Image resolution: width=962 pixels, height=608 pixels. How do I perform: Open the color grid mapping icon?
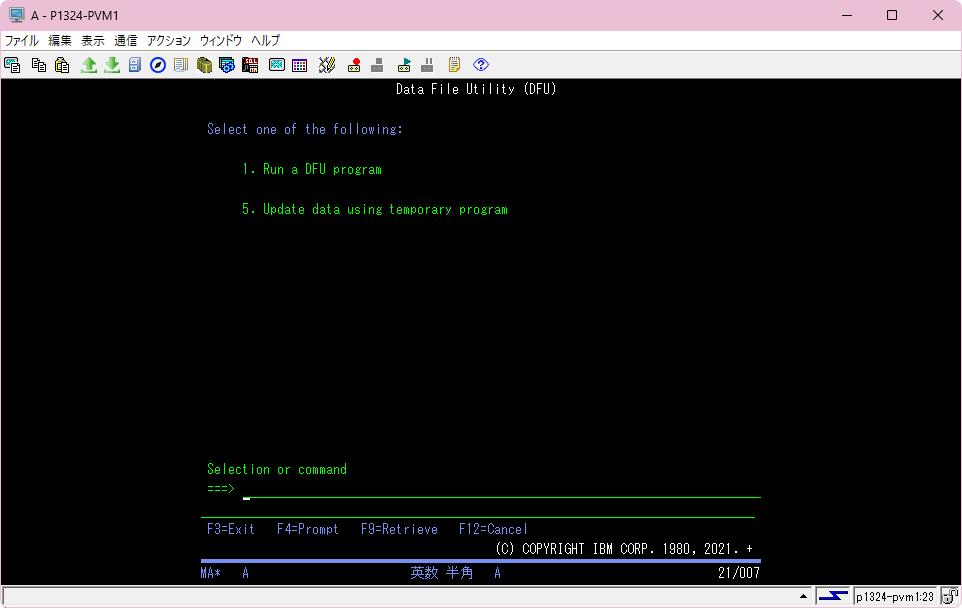pyautogui.click(x=299, y=64)
